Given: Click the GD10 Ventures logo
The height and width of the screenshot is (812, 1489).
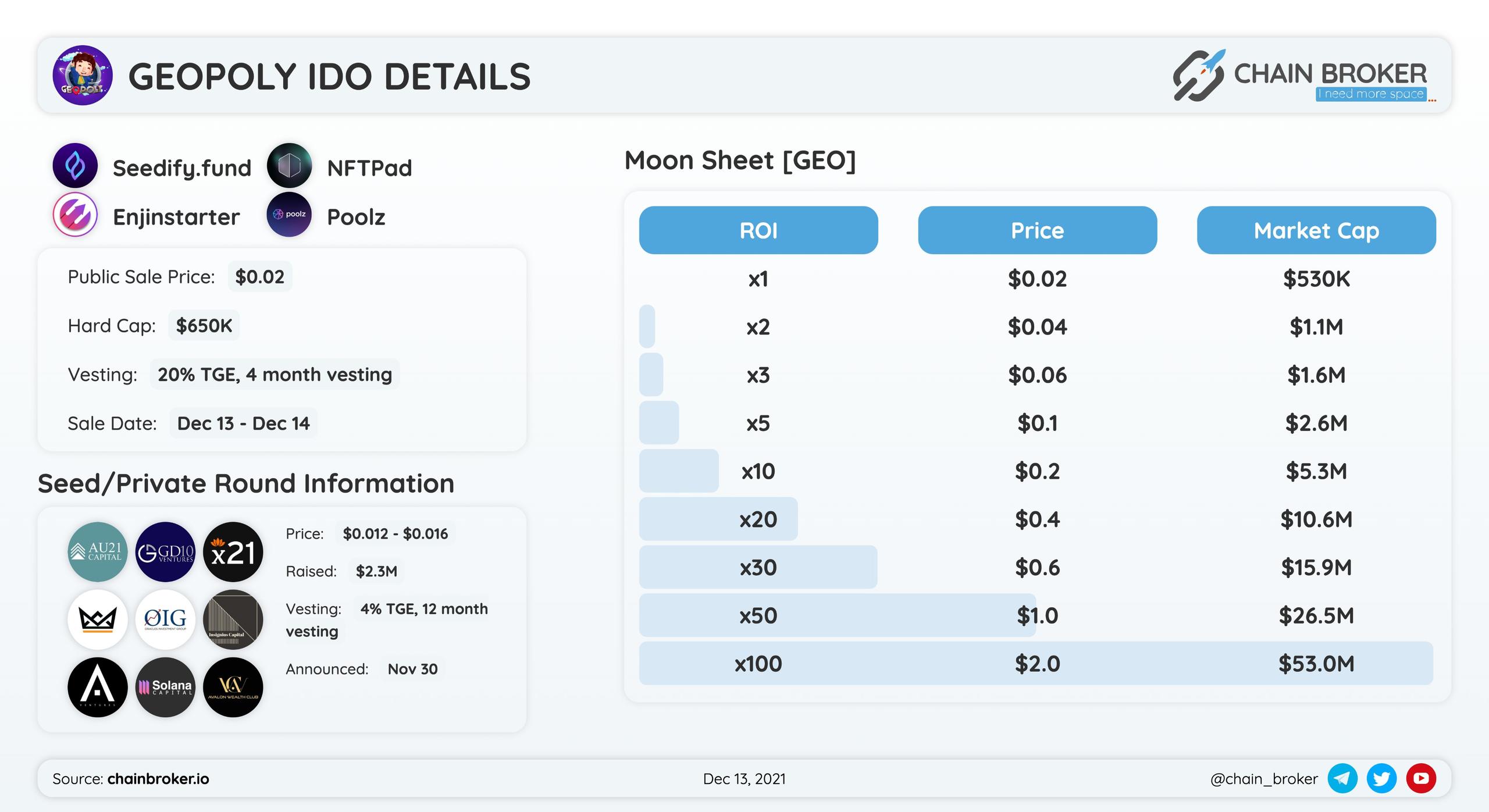Looking at the screenshot, I should [x=165, y=552].
